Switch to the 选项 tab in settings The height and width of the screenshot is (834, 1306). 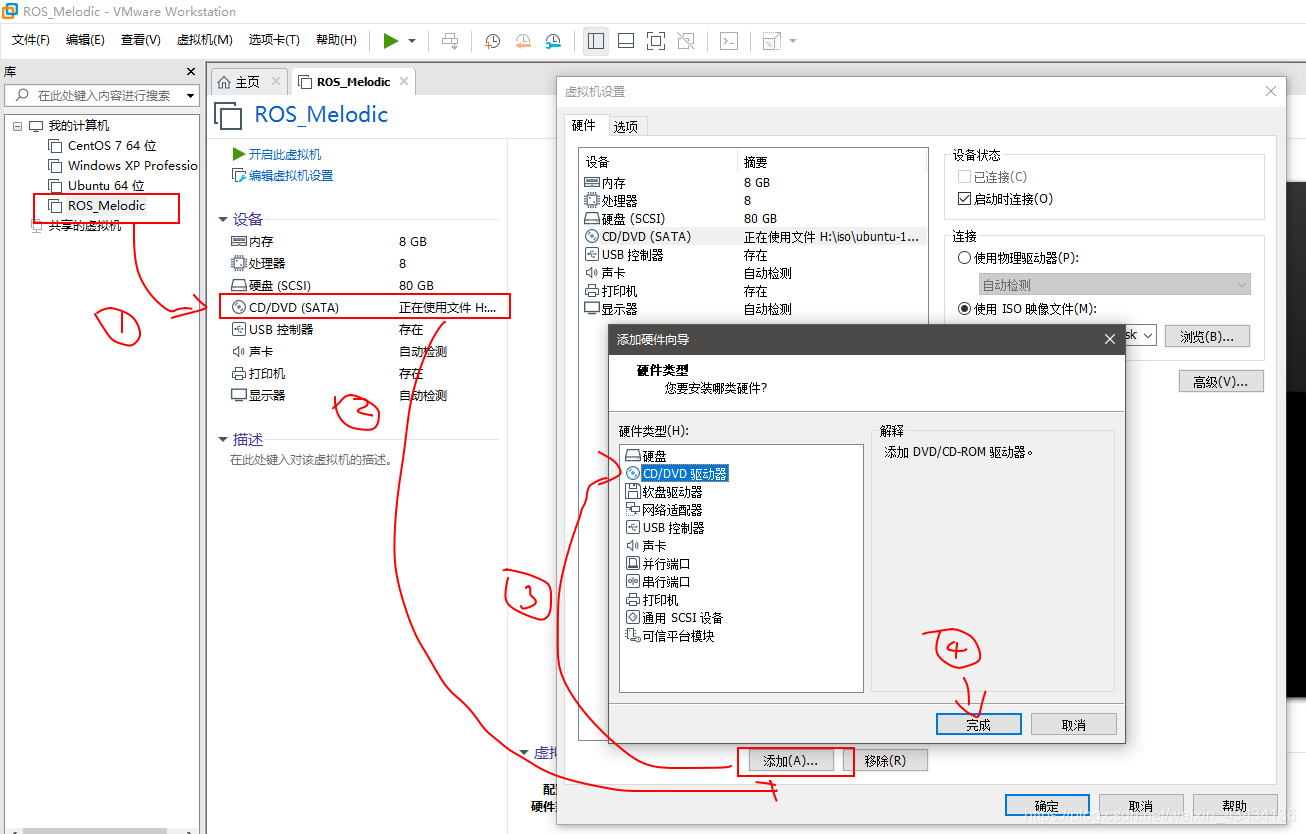pyautogui.click(x=626, y=126)
